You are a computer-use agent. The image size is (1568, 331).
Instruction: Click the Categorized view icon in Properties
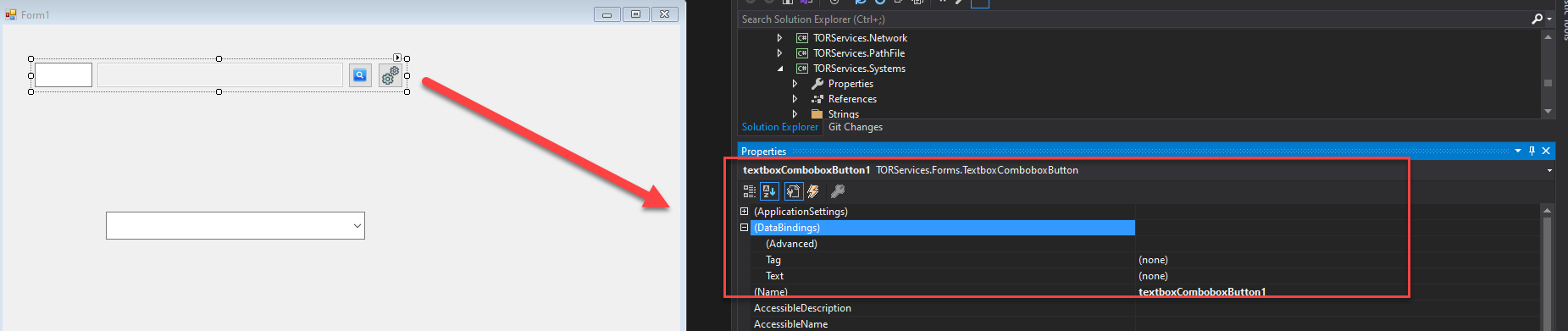[749, 191]
